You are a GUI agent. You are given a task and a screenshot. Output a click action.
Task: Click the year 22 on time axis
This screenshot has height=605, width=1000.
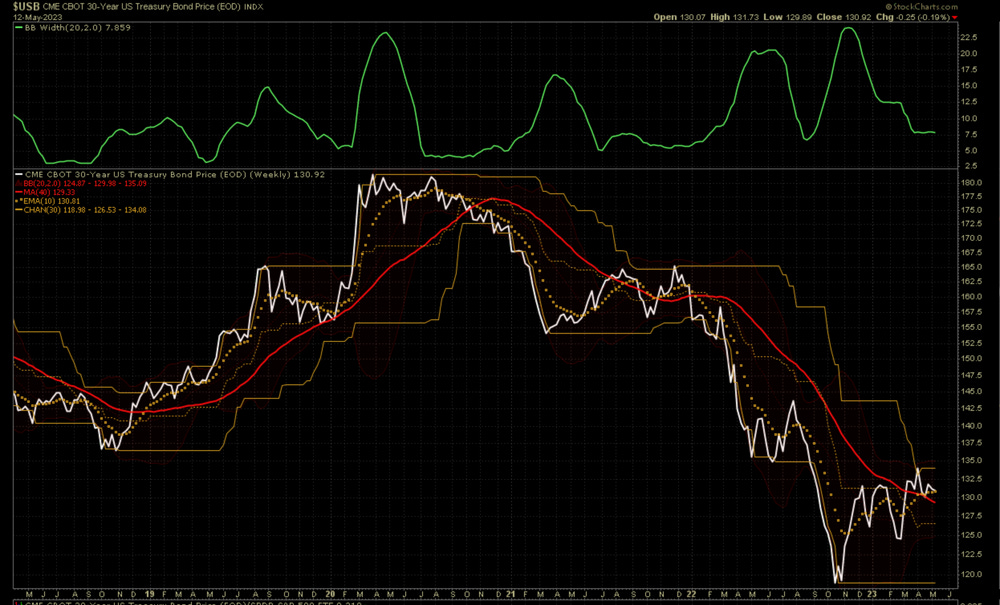(691, 594)
